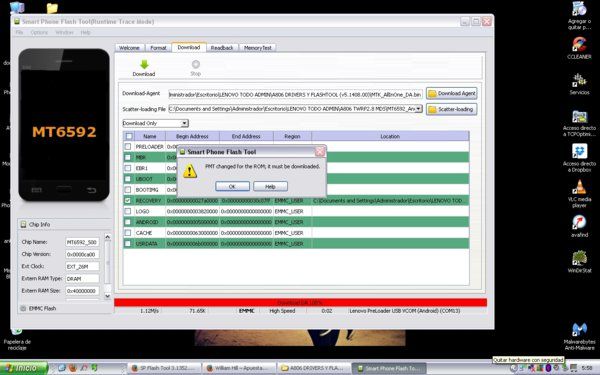
Task: Click the Stop icon
Action: pos(196,64)
